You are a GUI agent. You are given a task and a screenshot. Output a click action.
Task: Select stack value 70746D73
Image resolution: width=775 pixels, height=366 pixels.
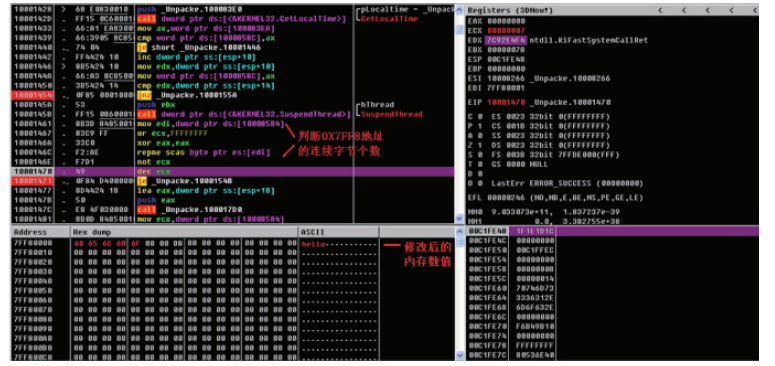[534, 288]
